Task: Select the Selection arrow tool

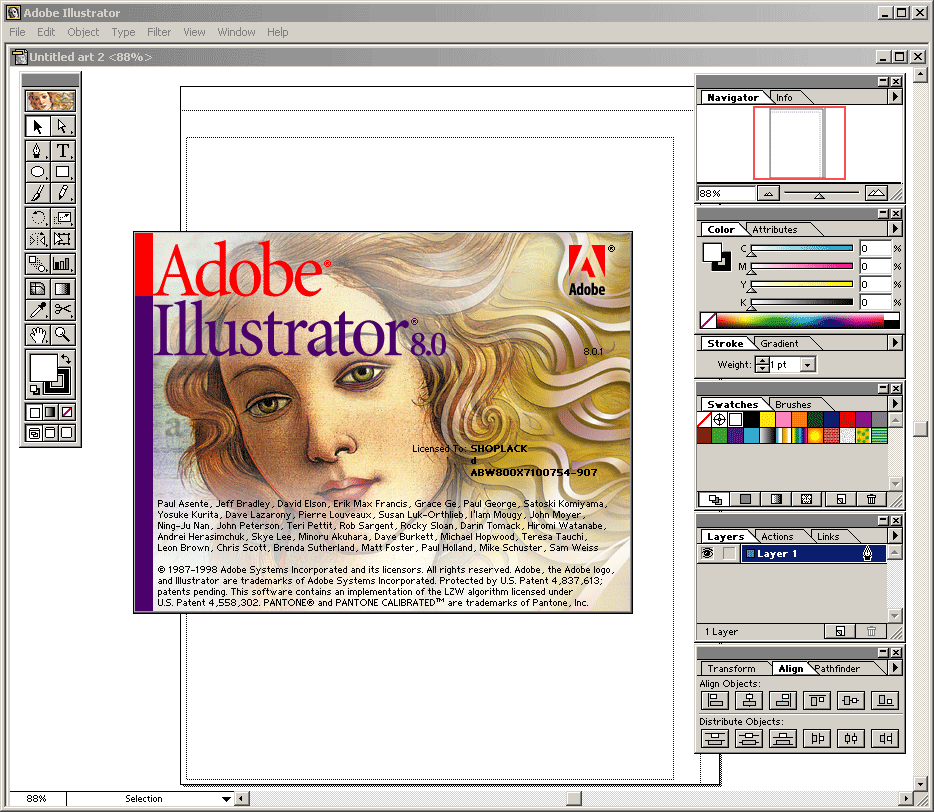Action: tap(38, 126)
